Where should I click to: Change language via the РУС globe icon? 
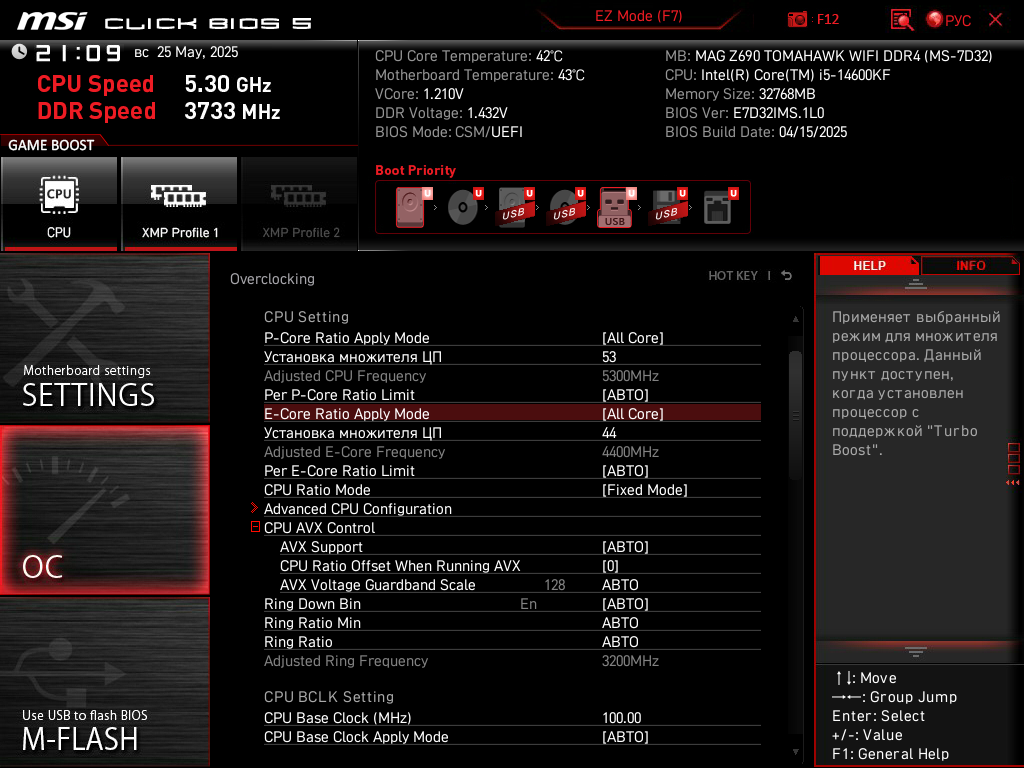(x=948, y=20)
